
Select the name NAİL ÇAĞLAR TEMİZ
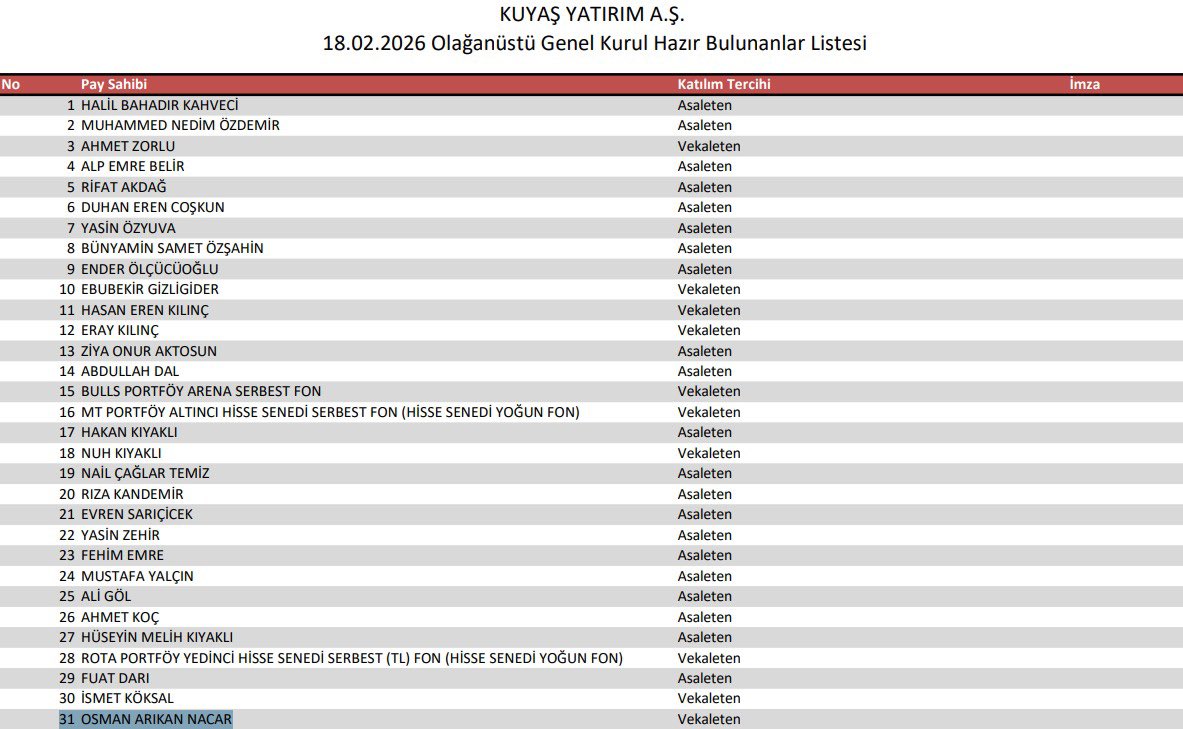click(x=146, y=473)
